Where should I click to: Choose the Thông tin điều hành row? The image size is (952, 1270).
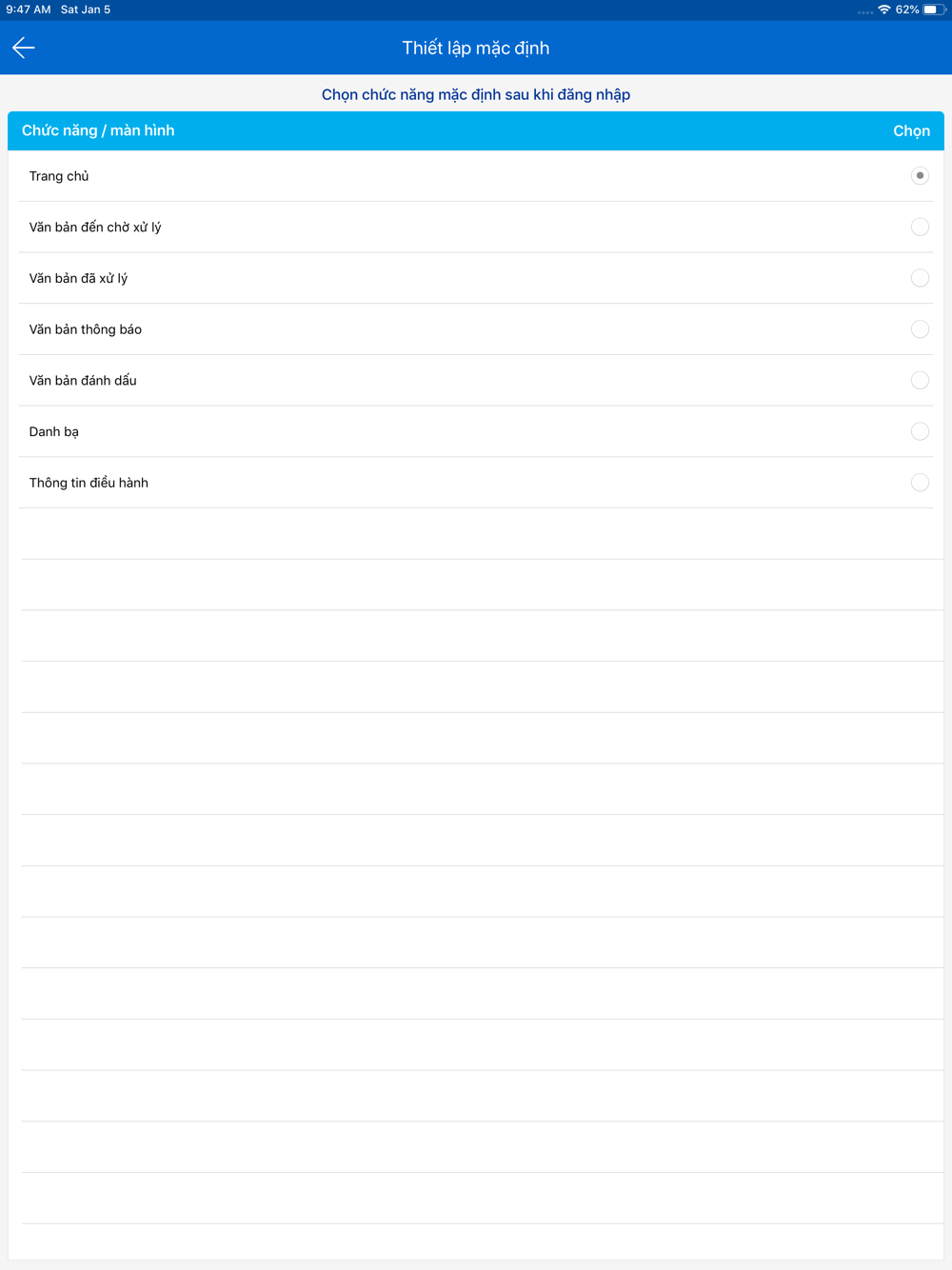click(x=476, y=483)
